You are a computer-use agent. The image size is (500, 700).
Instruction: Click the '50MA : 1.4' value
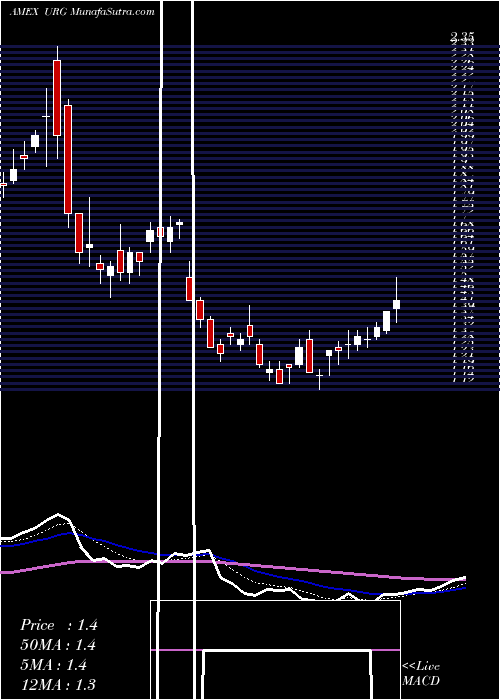pyautogui.click(x=59, y=645)
